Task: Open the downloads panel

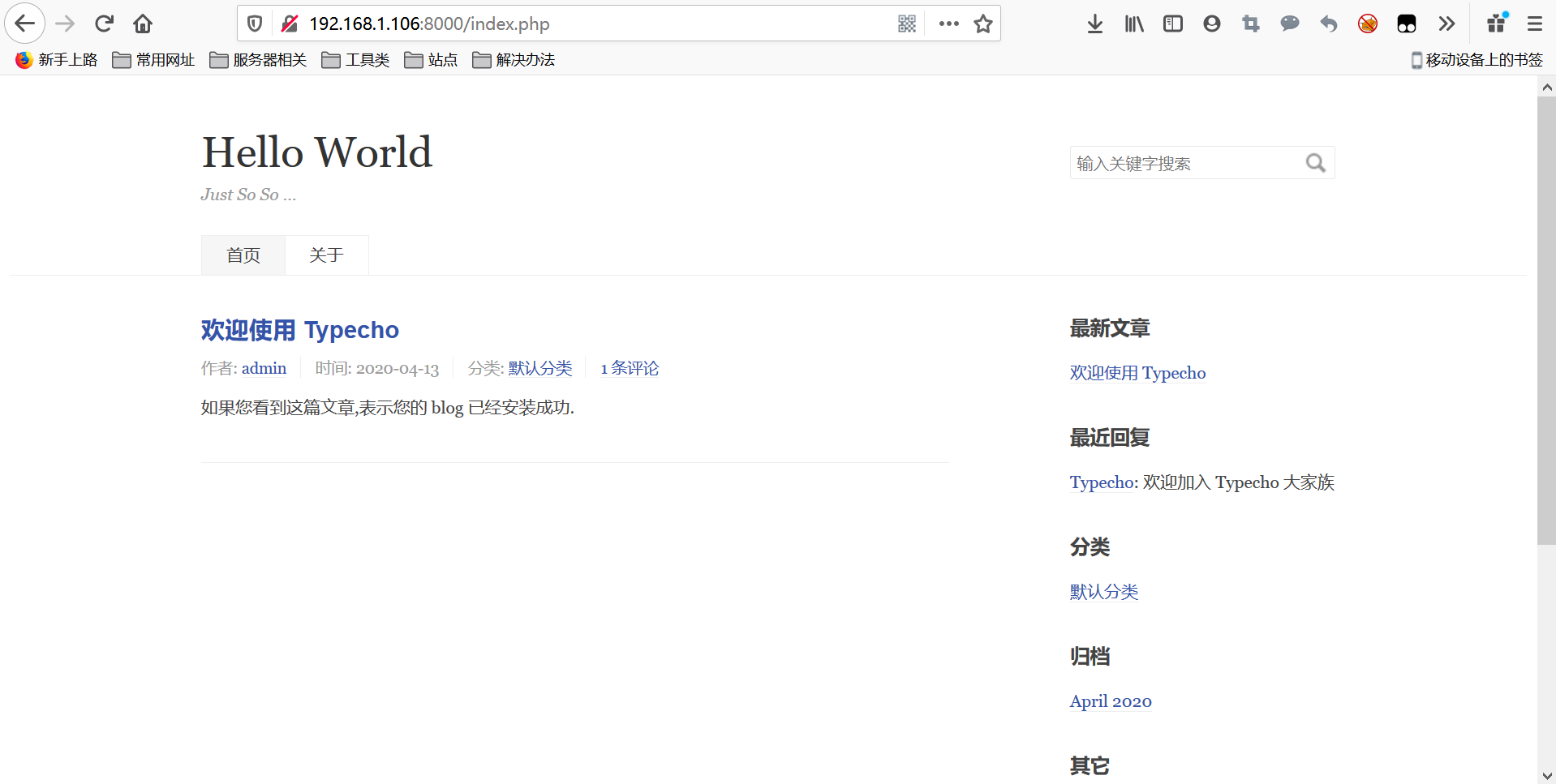Action: point(1095,24)
